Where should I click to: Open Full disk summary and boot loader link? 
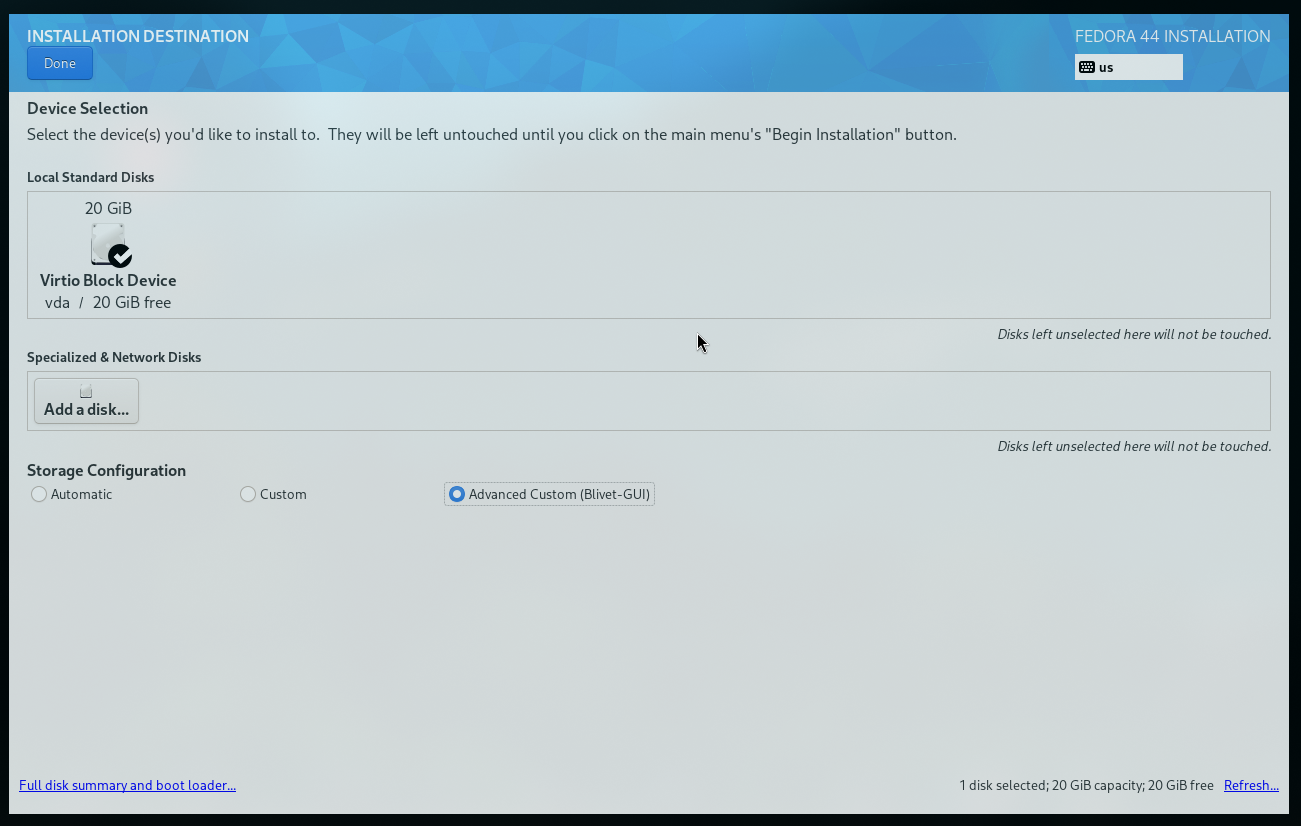(x=127, y=785)
